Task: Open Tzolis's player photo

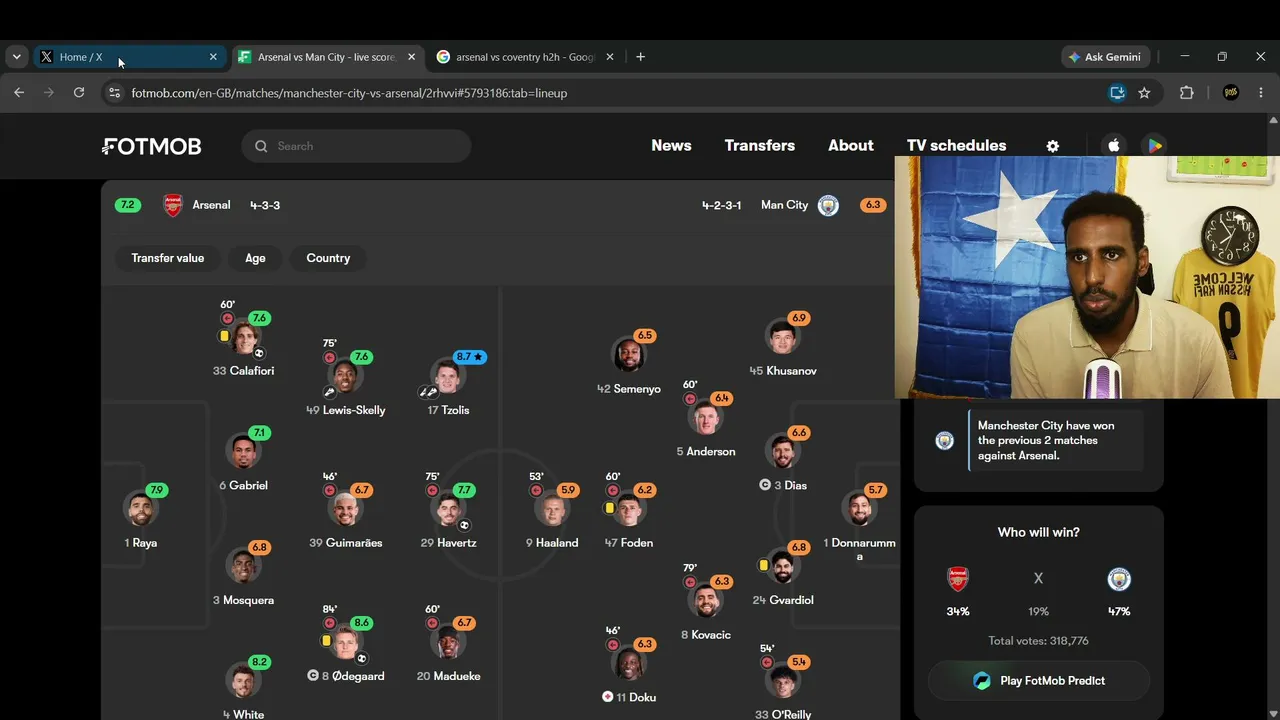Action: coord(447,377)
